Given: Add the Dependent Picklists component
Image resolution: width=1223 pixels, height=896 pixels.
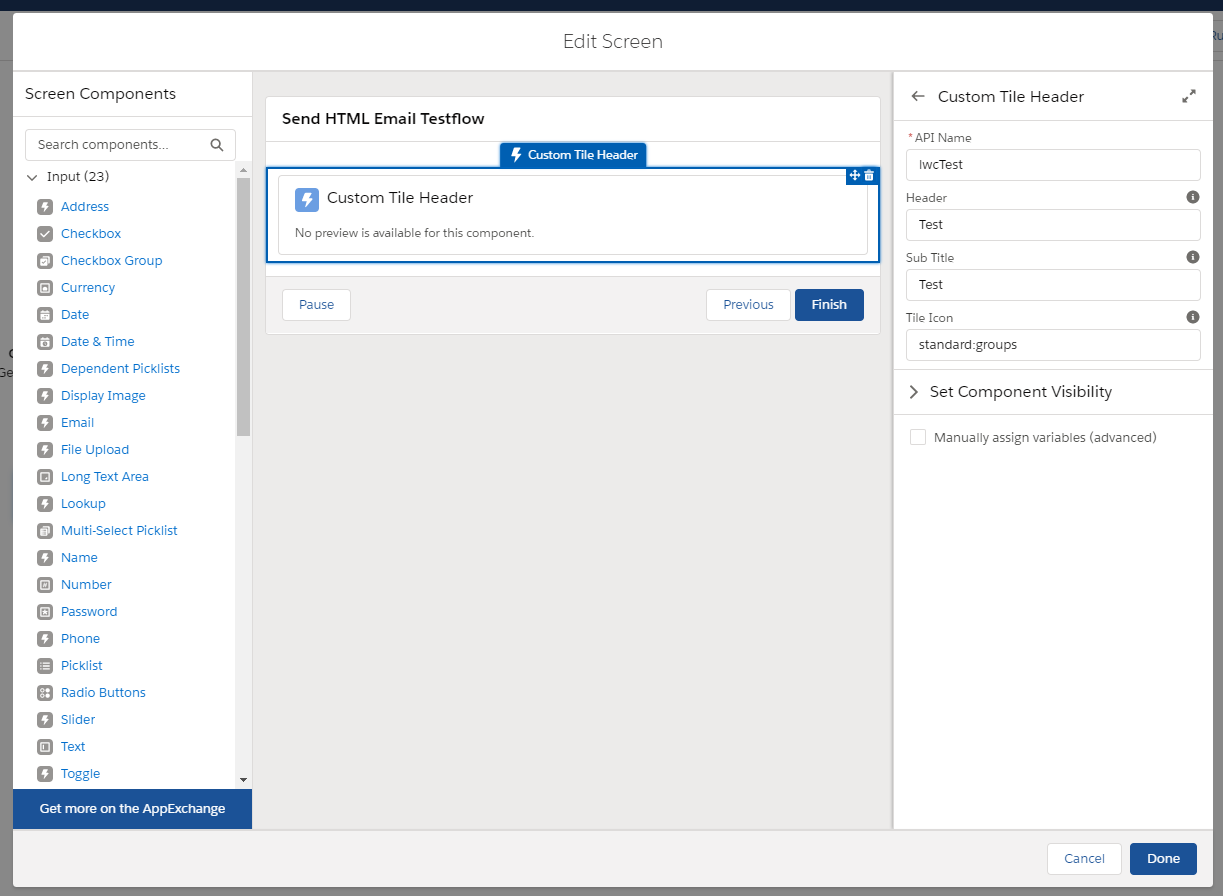Looking at the screenshot, I should click(x=120, y=369).
